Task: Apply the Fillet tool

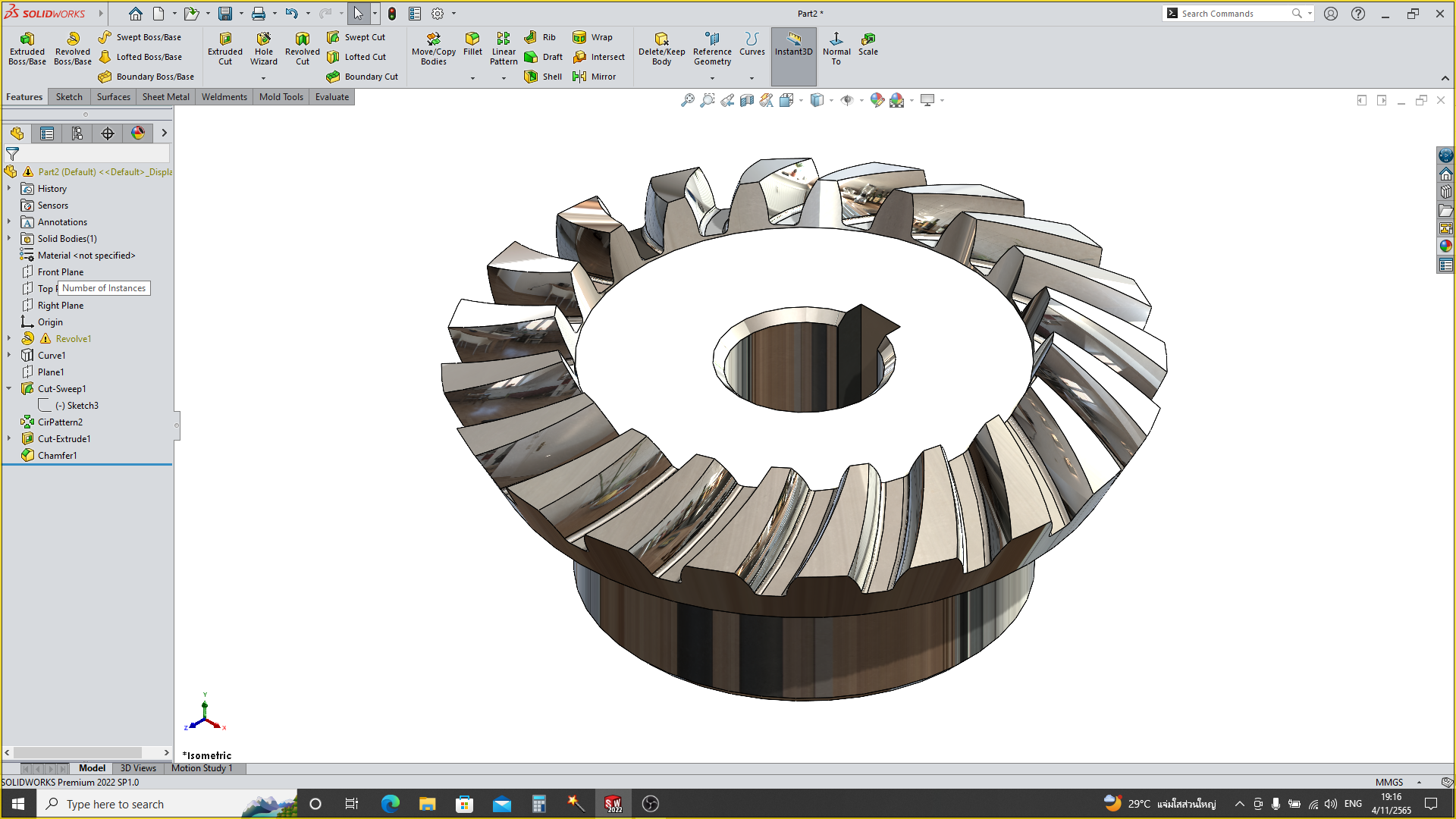Action: coord(472,44)
